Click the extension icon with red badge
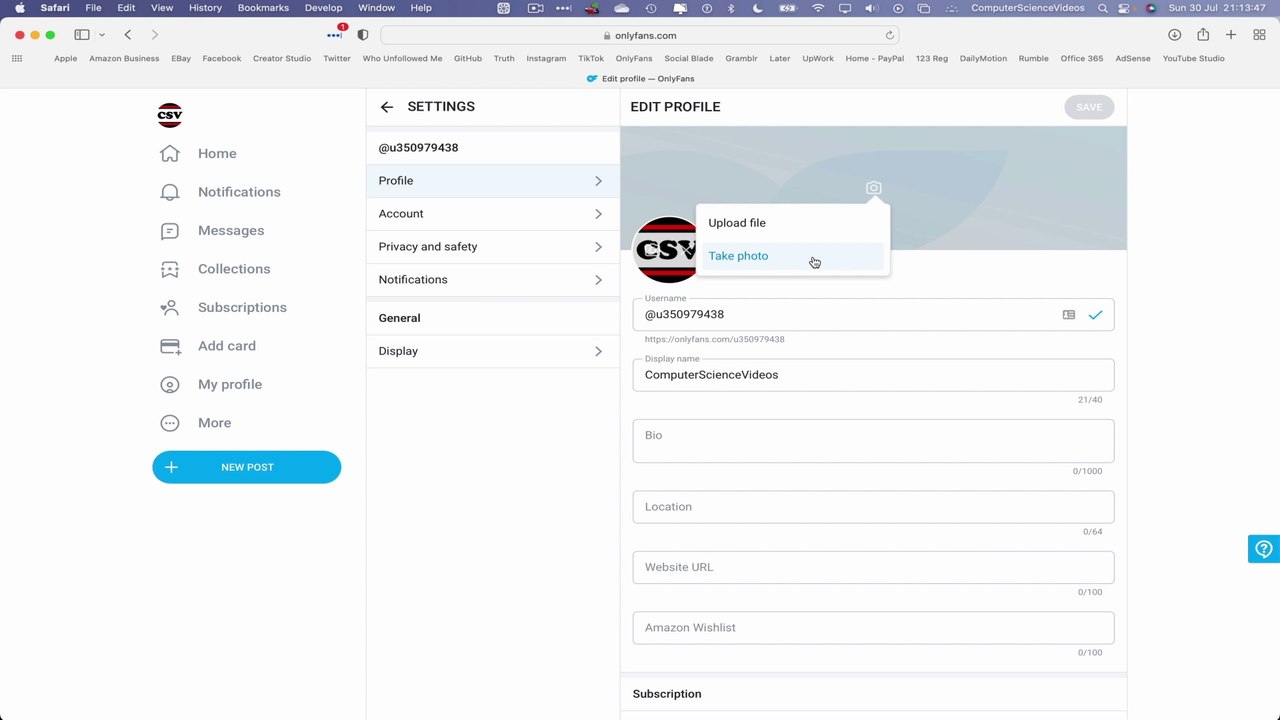Viewport: 1280px width, 720px height. (x=336, y=34)
